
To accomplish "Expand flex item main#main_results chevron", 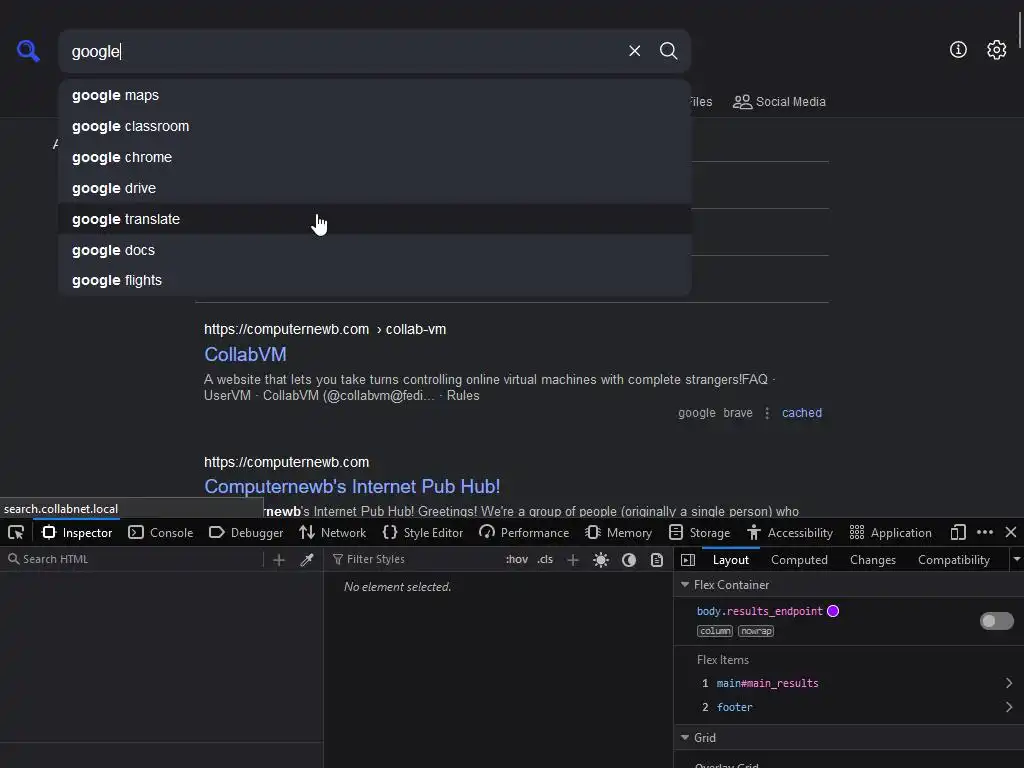I will [1009, 683].
